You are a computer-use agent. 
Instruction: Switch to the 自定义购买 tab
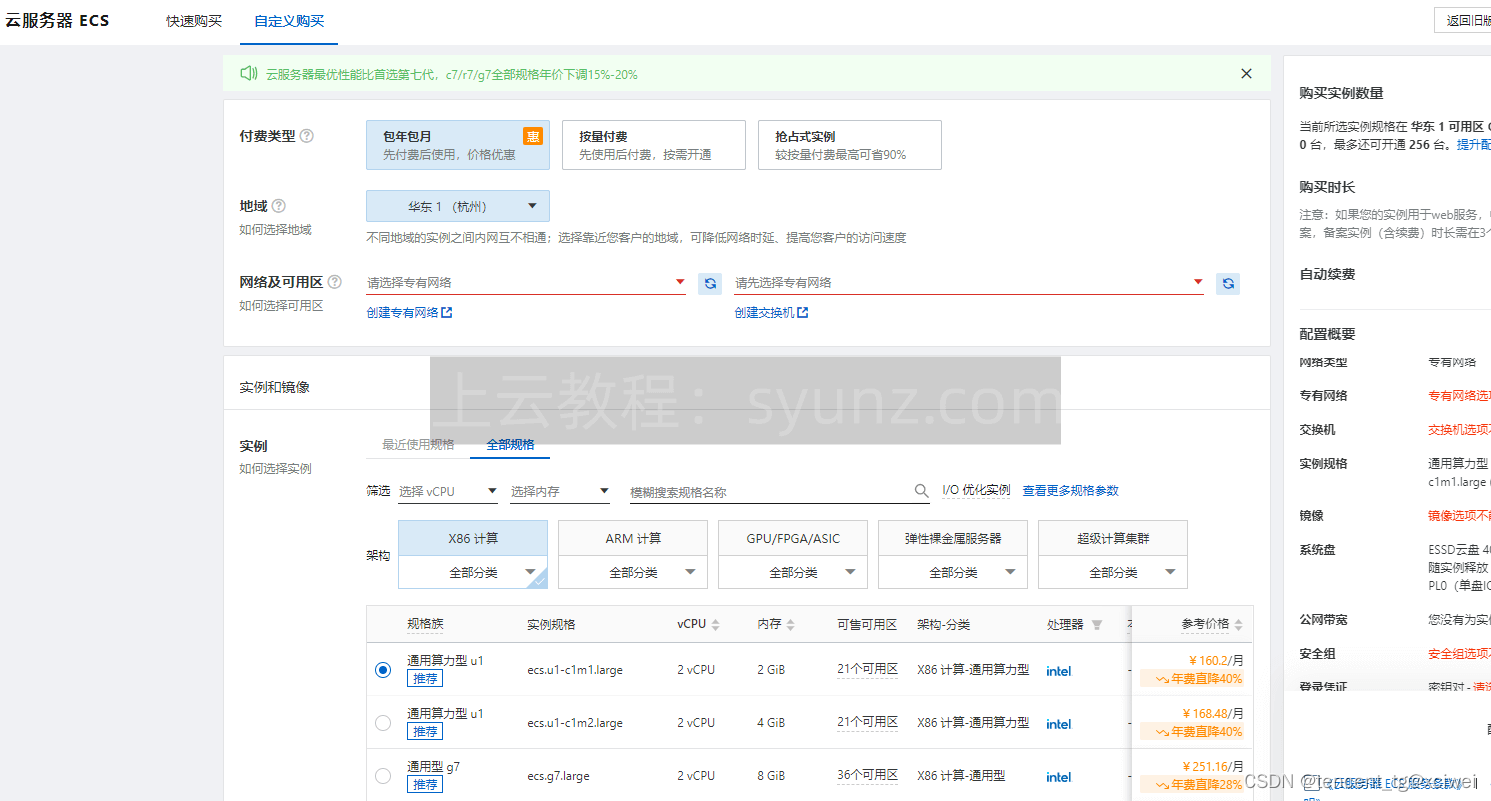(289, 21)
